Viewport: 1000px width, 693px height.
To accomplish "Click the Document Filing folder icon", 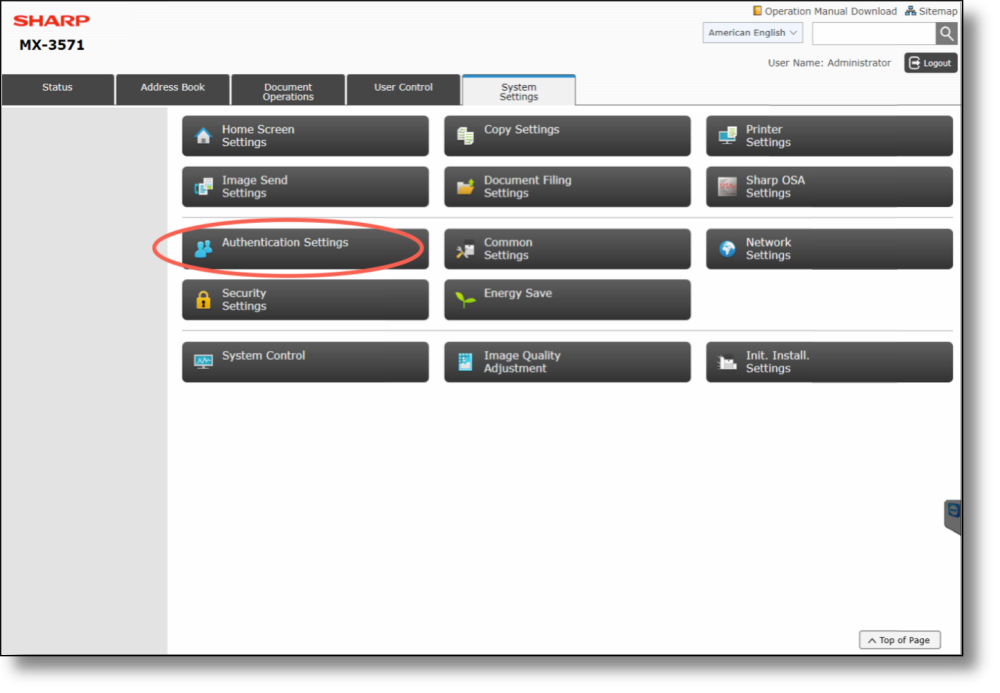I will click(x=466, y=187).
